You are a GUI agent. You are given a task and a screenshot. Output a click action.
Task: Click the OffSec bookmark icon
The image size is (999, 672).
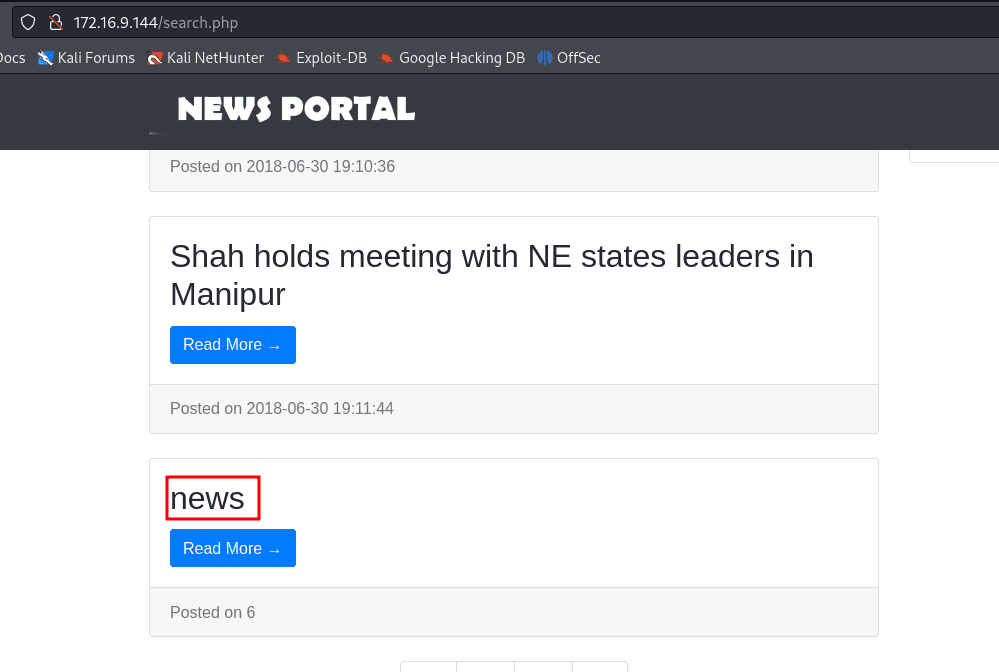tap(545, 58)
